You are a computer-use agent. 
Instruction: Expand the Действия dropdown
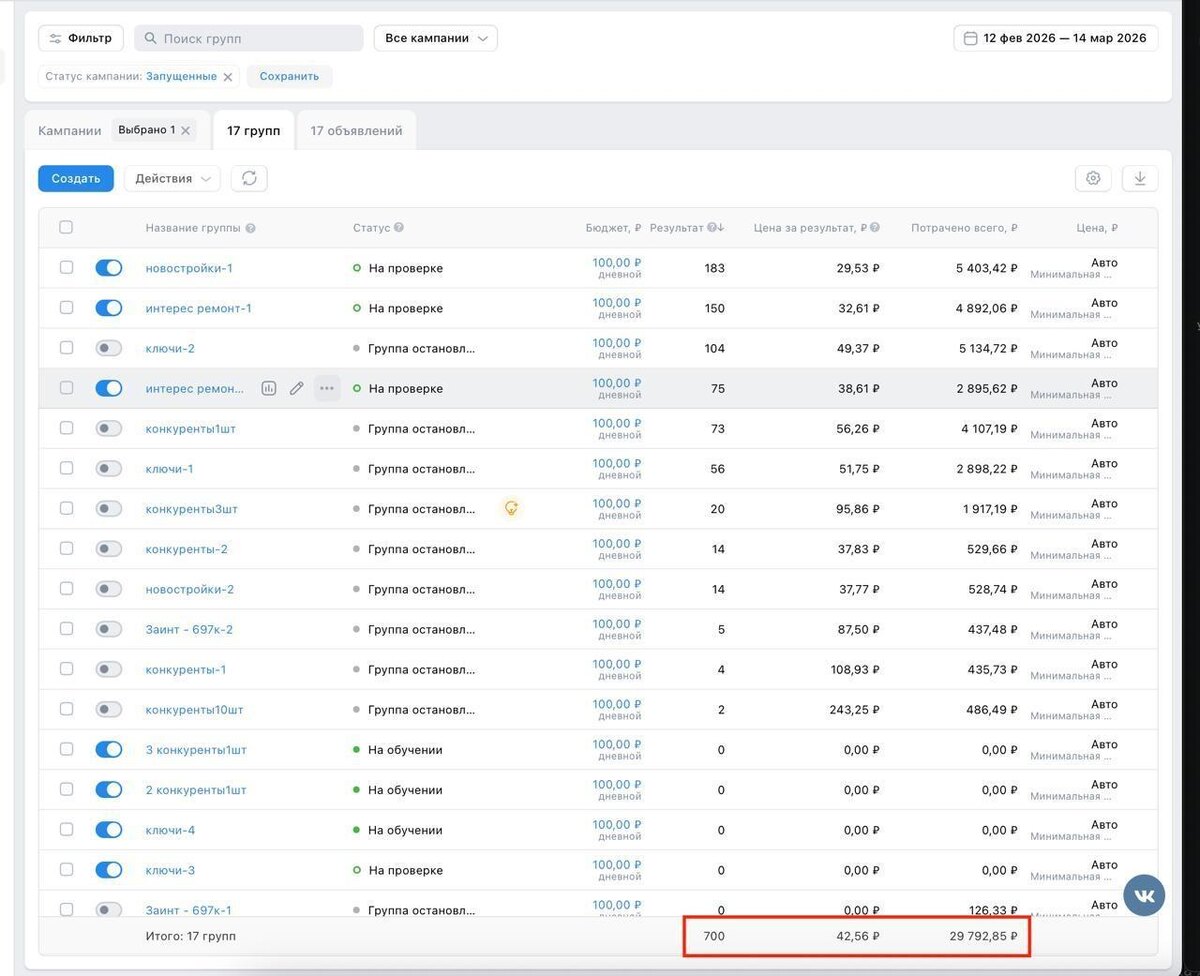tap(172, 178)
